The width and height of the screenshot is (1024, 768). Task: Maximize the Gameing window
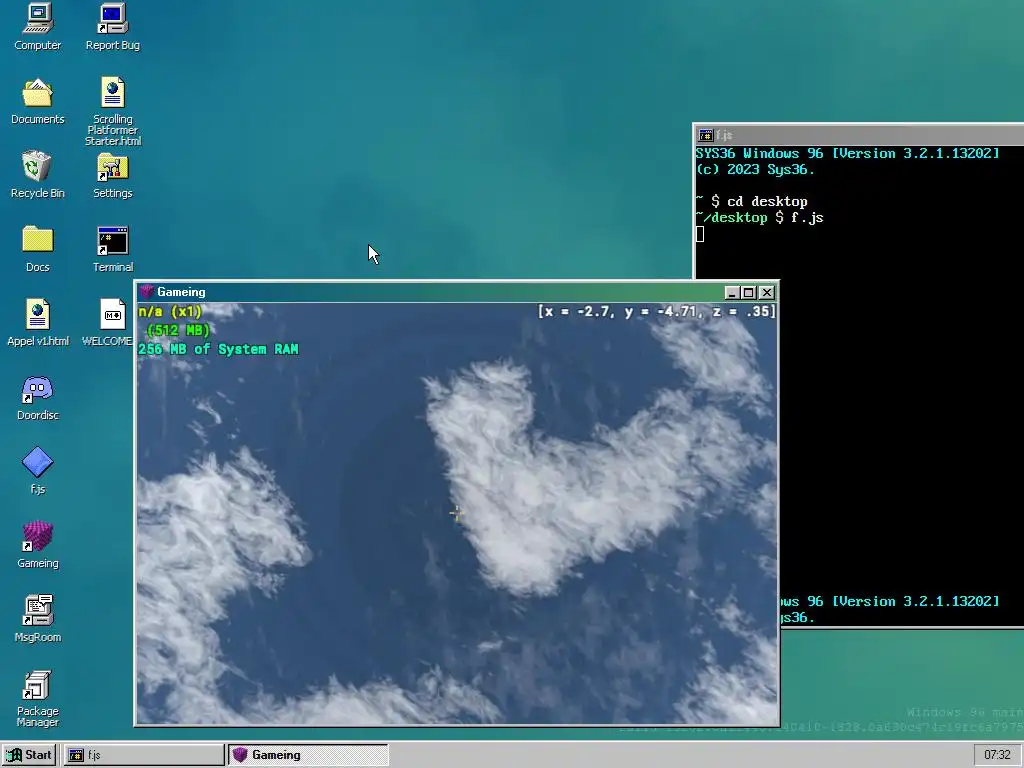(x=748, y=293)
